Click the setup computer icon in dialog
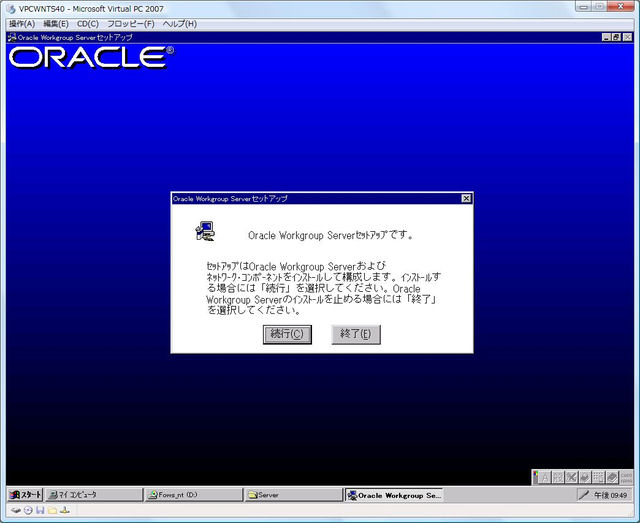The width and height of the screenshot is (640, 523). coord(205,231)
